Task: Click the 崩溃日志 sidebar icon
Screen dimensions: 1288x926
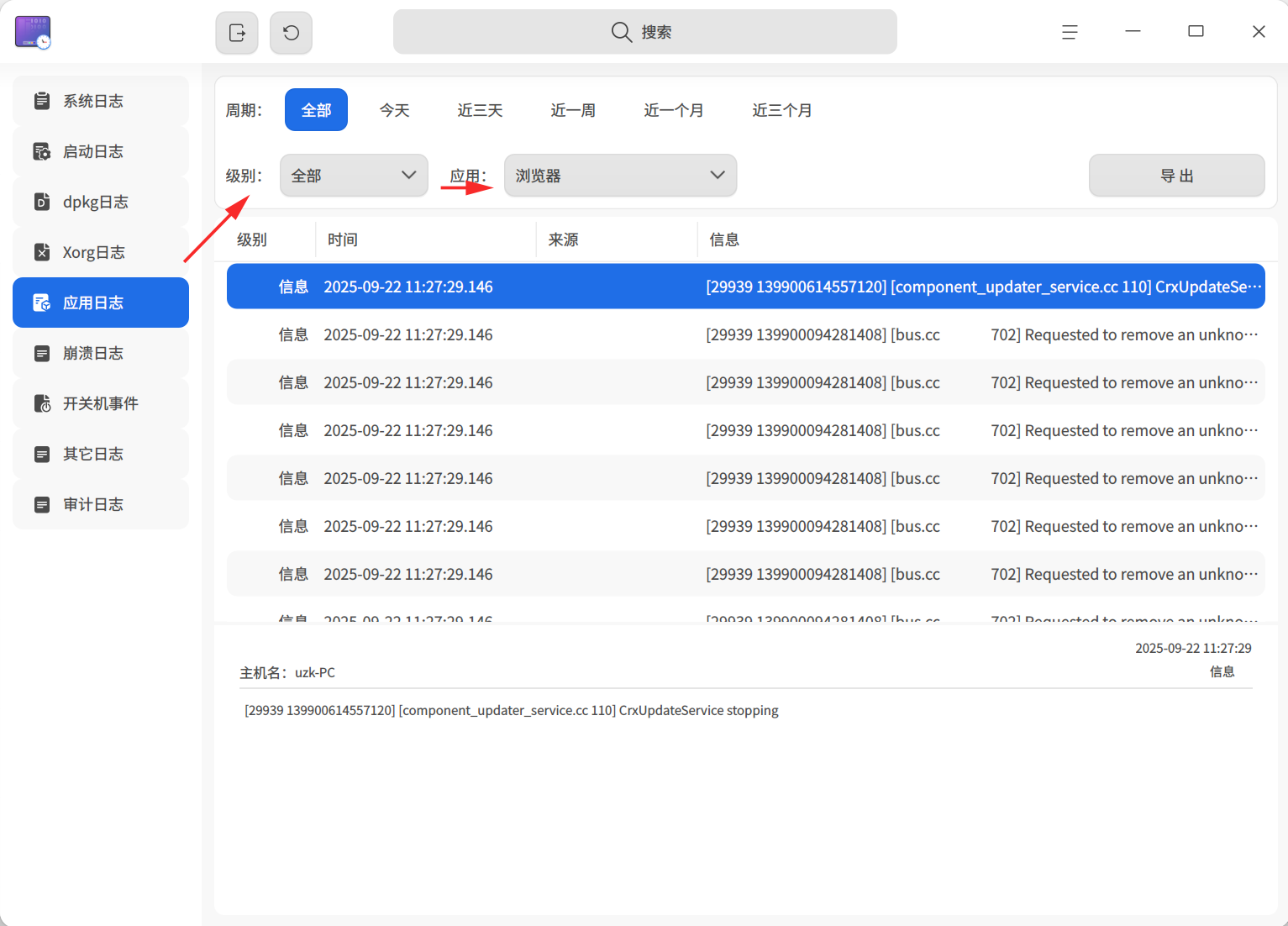Action: pyautogui.click(x=41, y=353)
